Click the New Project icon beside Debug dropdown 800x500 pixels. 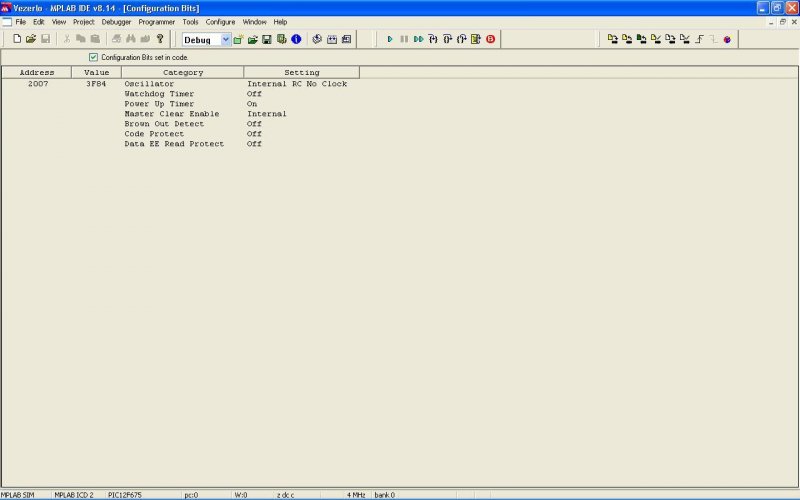click(238, 39)
